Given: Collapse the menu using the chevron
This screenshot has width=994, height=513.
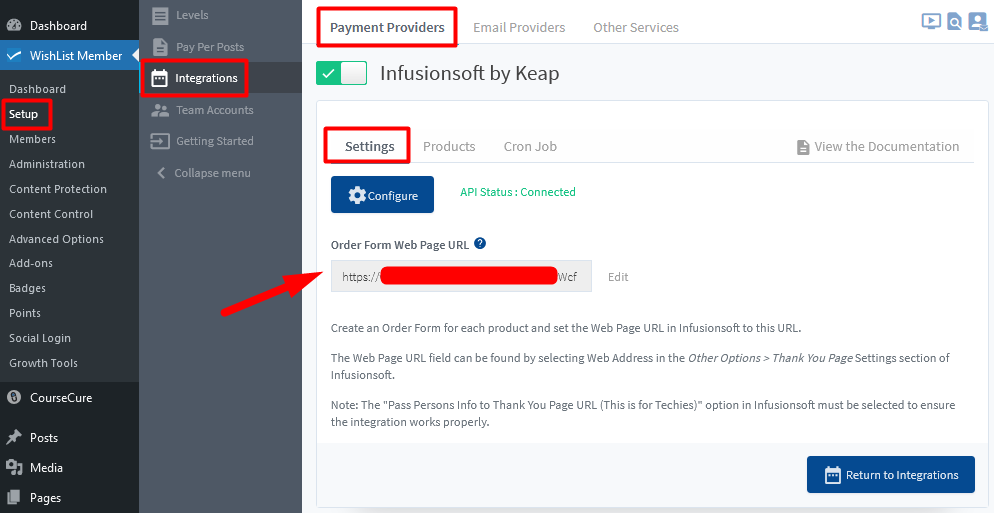Looking at the screenshot, I should [x=161, y=173].
